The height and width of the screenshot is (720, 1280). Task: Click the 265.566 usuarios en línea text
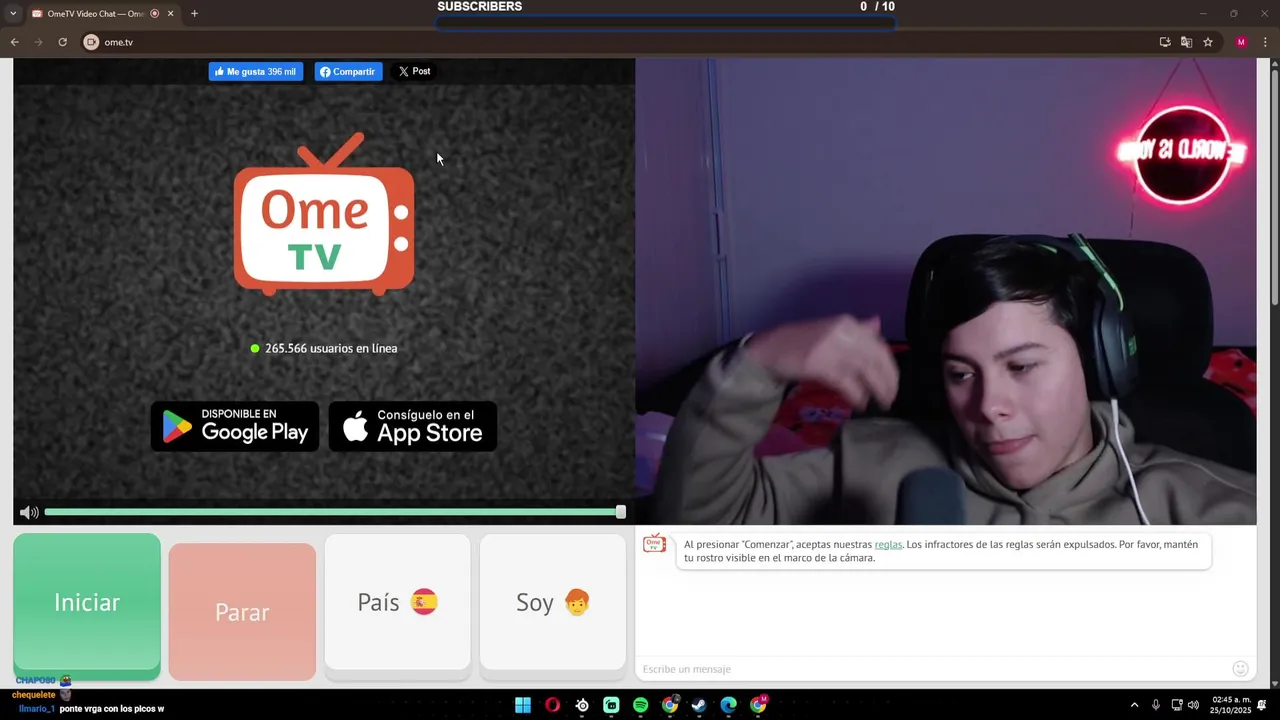(331, 348)
